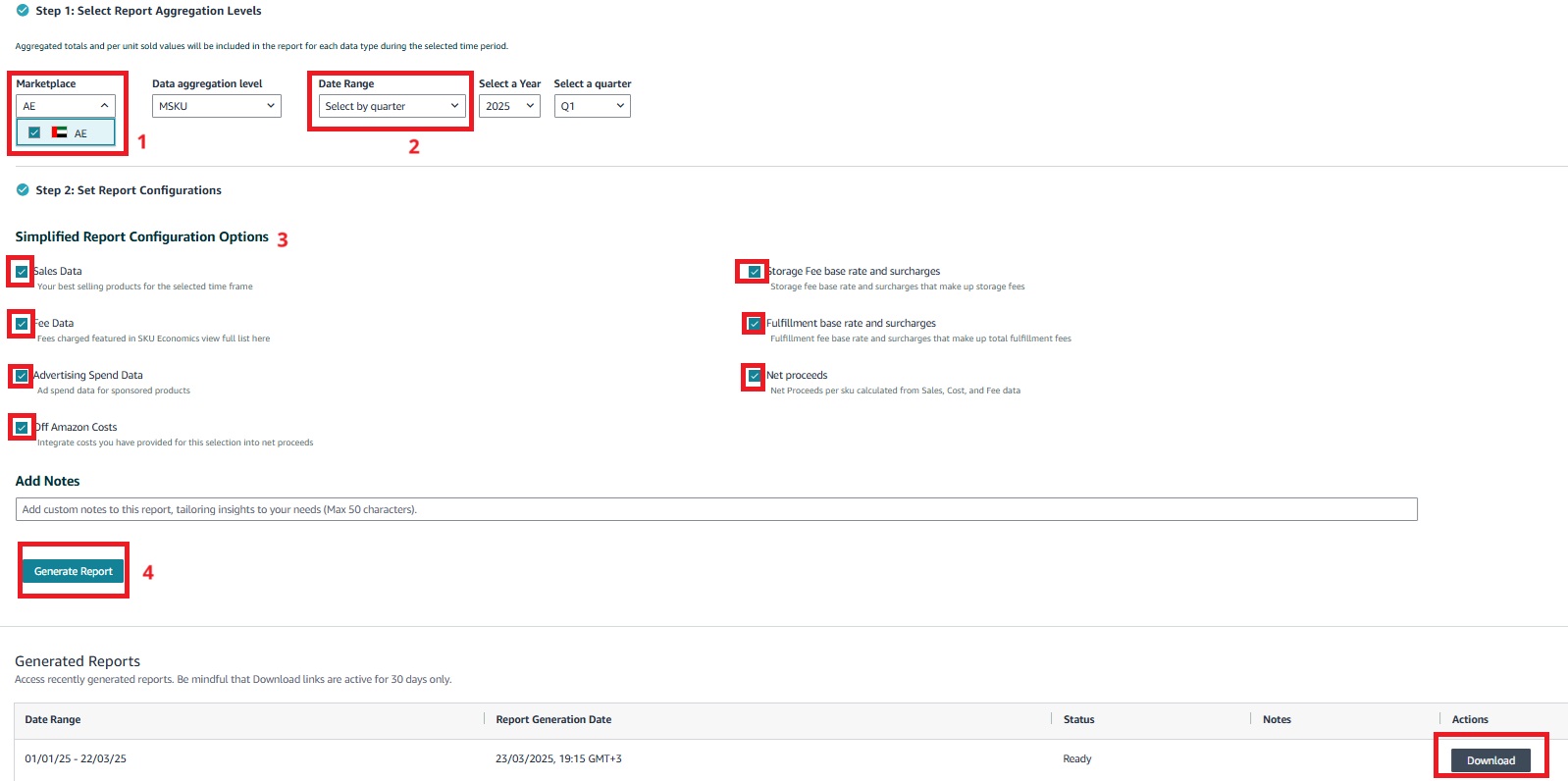Click the Status column header
Viewport: 1568px width, 781px height.
click(1078, 719)
